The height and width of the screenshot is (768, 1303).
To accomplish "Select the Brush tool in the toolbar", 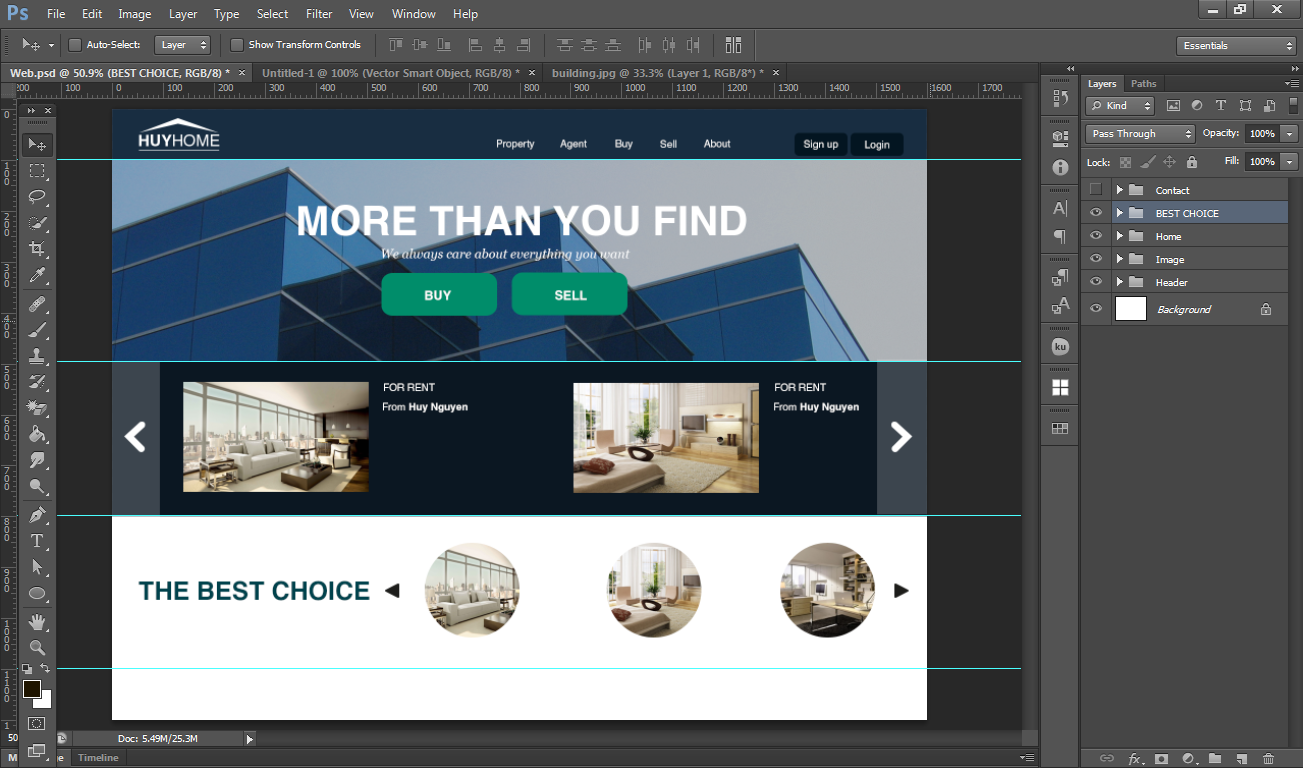I will pyautogui.click(x=37, y=330).
